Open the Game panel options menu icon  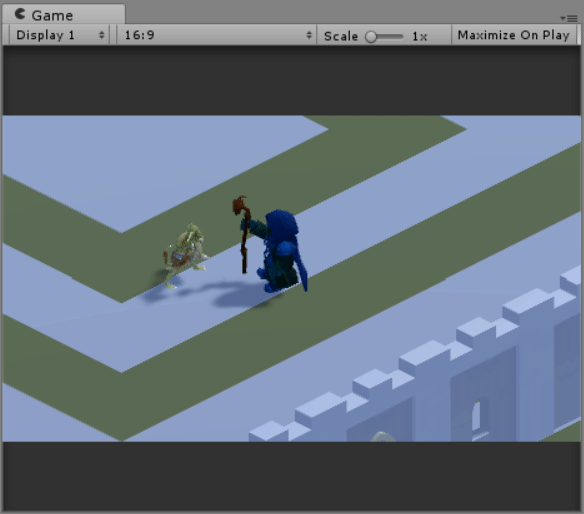coord(569,18)
